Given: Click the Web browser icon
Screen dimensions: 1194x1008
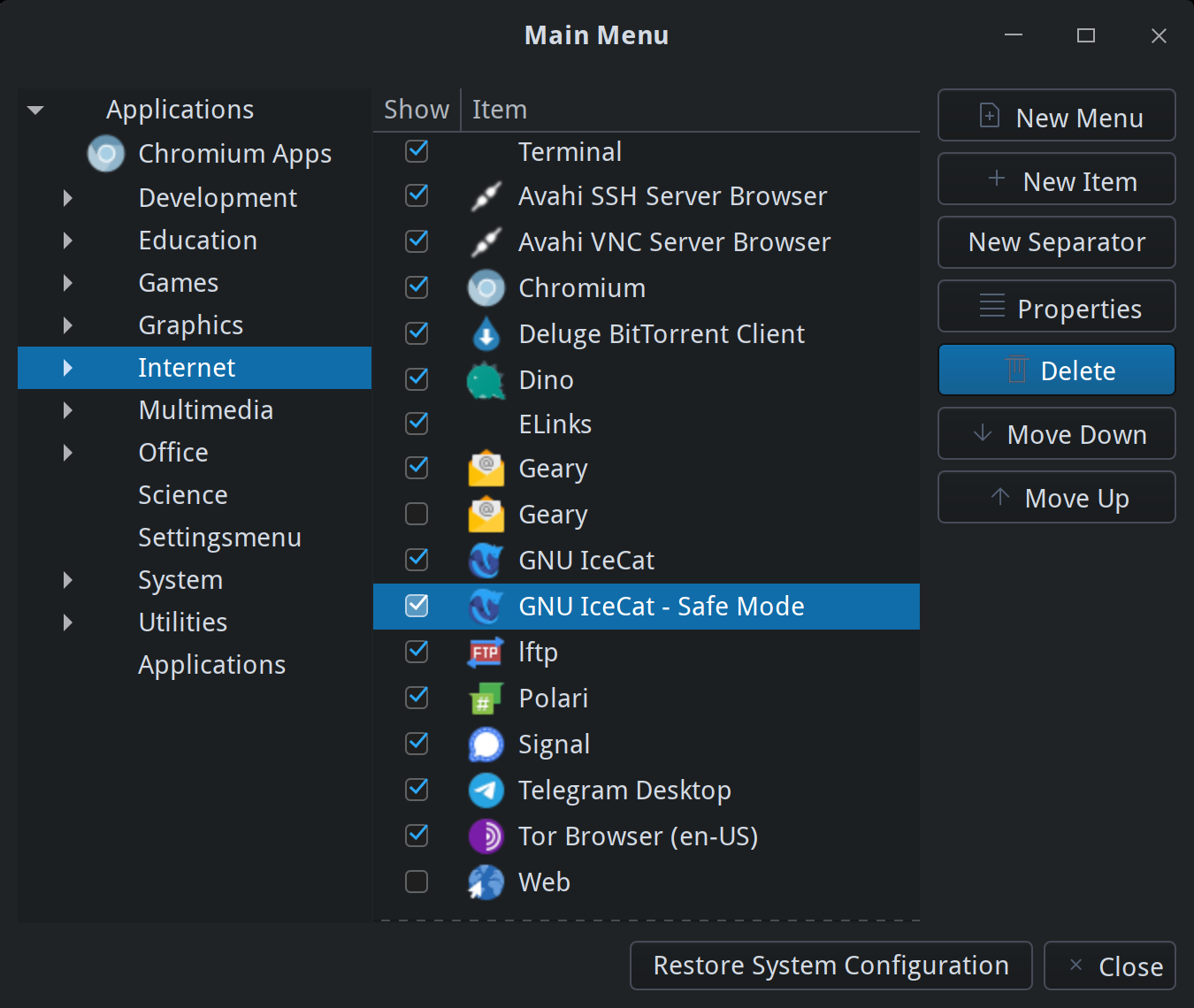Looking at the screenshot, I should pos(486,882).
